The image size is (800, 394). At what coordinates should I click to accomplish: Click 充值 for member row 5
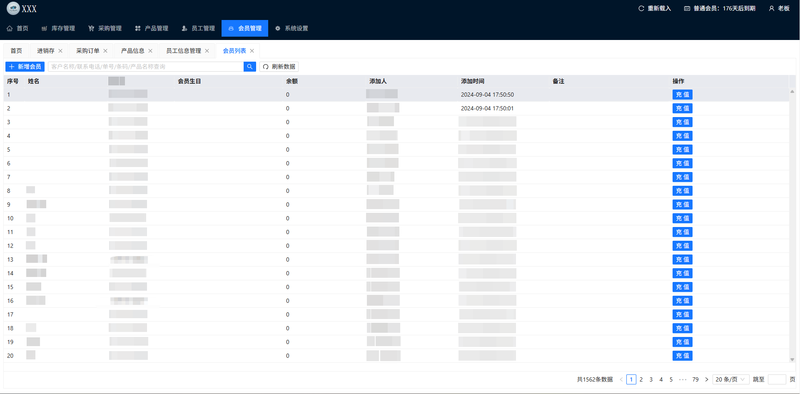click(x=682, y=150)
